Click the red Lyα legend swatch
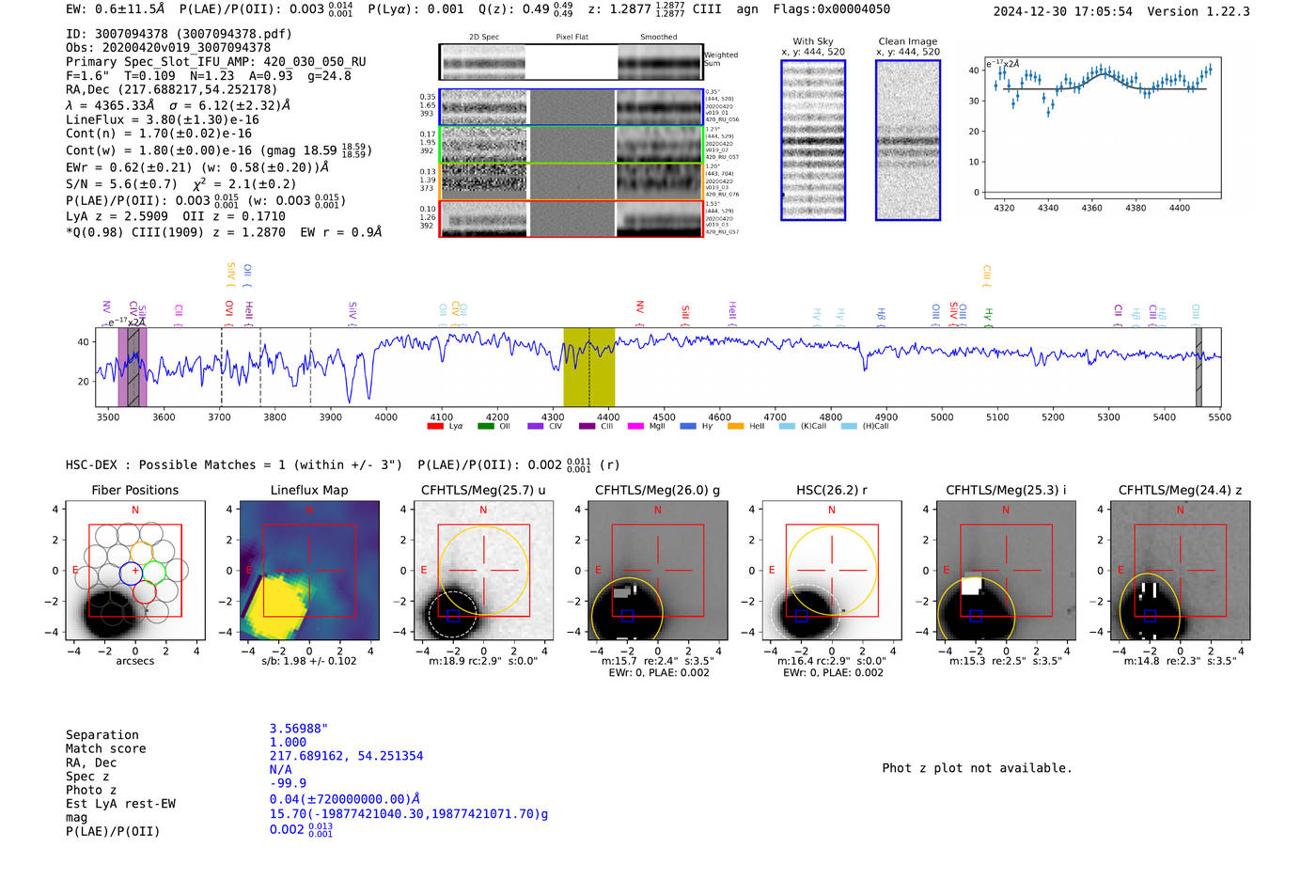The image size is (1316, 896). (435, 427)
